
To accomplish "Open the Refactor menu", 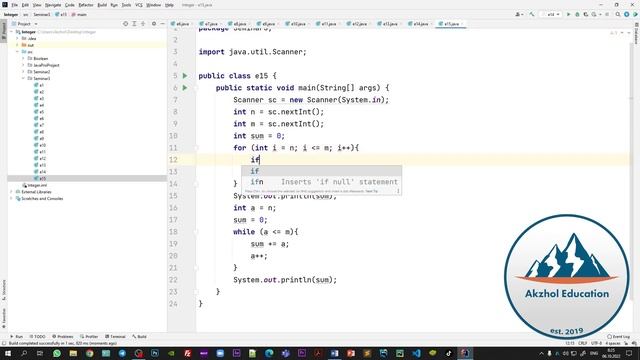I will [x=86, y=5].
